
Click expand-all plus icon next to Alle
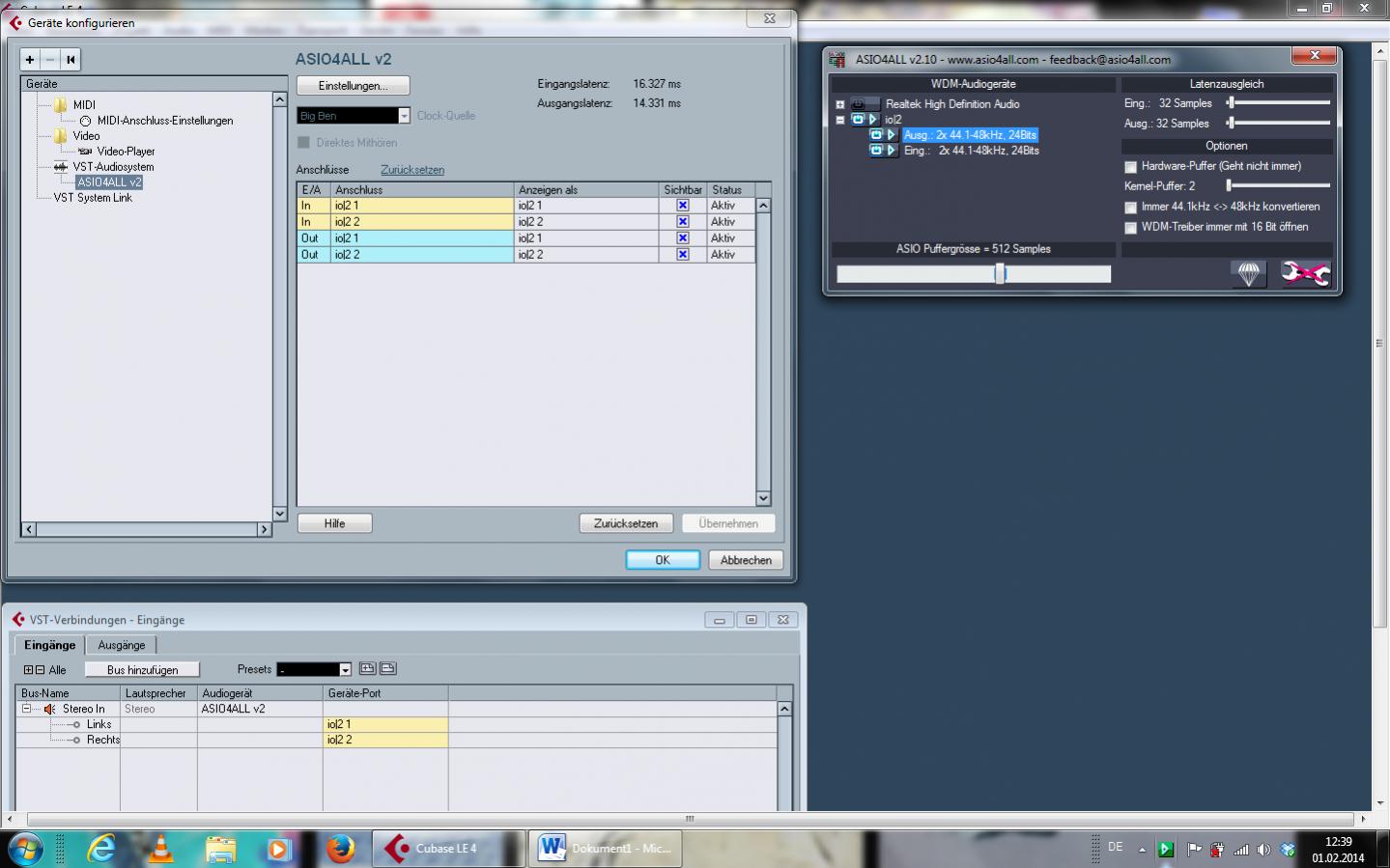click(29, 670)
